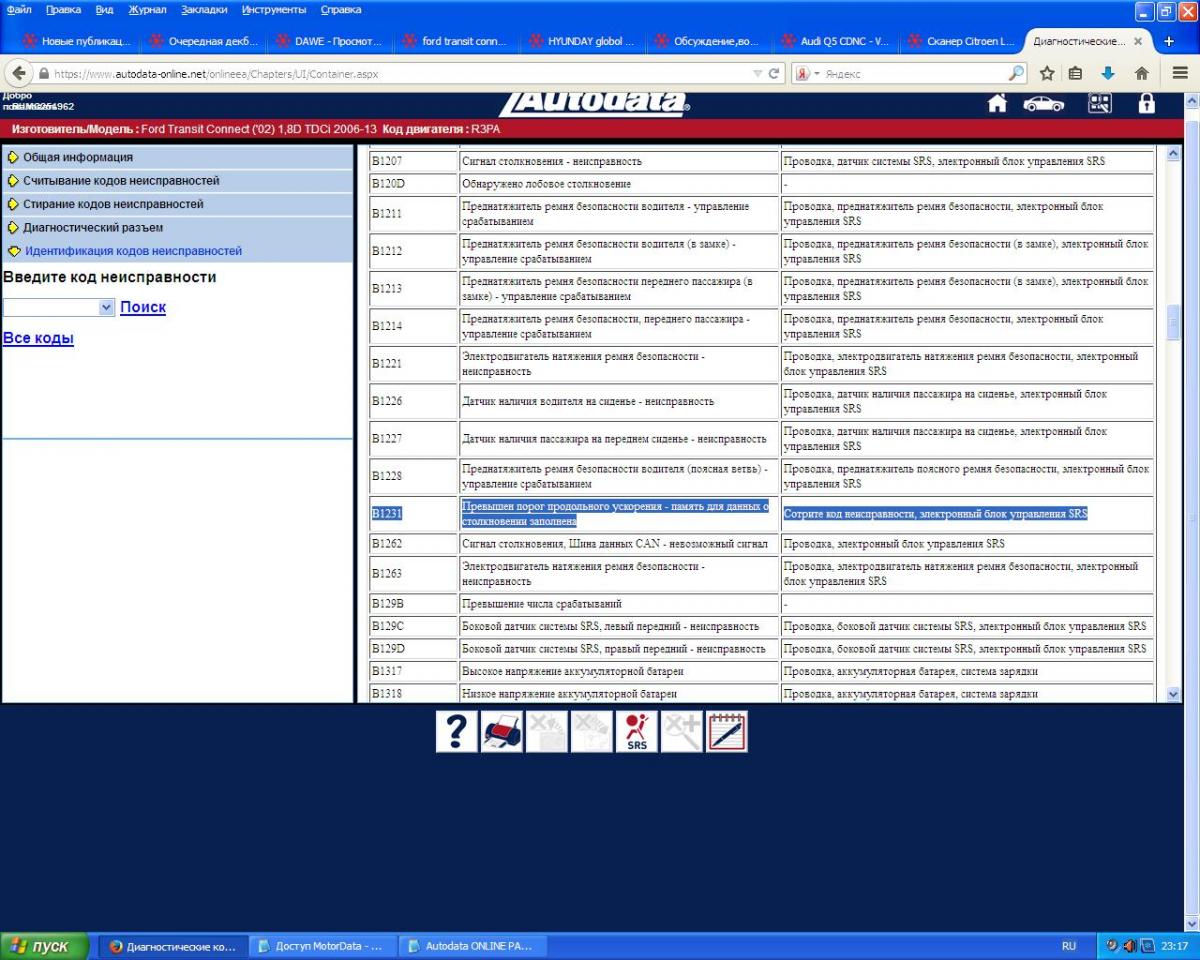Switch to Autodata ONLINE PA... taskbar window
This screenshot has height=960, width=1200.
click(x=472, y=946)
